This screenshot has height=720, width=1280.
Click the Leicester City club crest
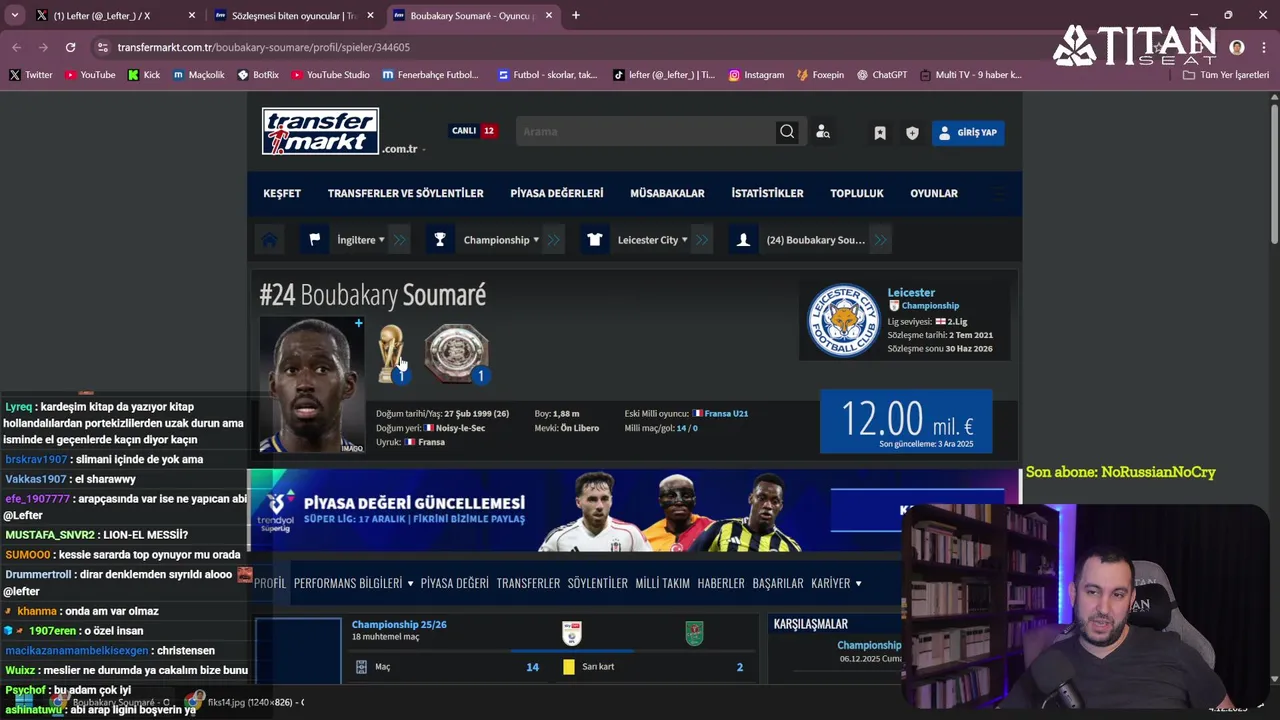843,321
